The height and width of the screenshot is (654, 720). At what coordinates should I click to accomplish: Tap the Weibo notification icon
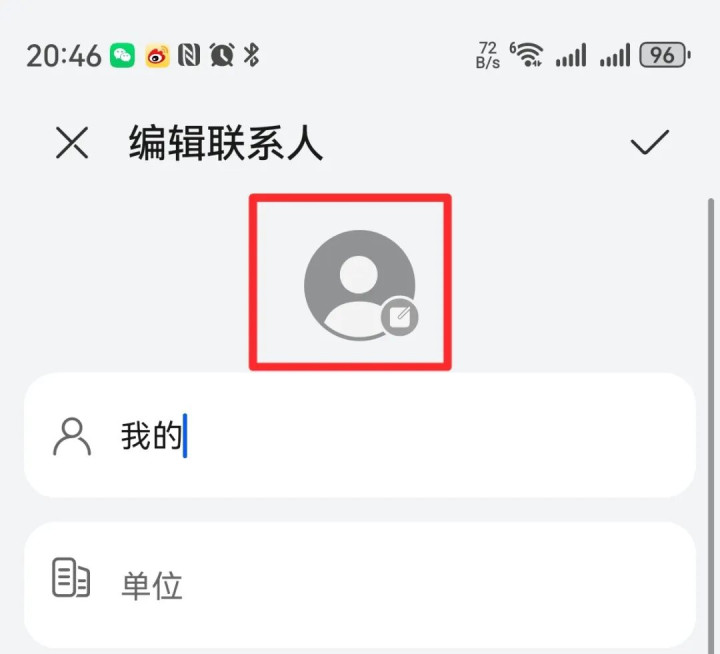pyautogui.click(x=157, y=56)
